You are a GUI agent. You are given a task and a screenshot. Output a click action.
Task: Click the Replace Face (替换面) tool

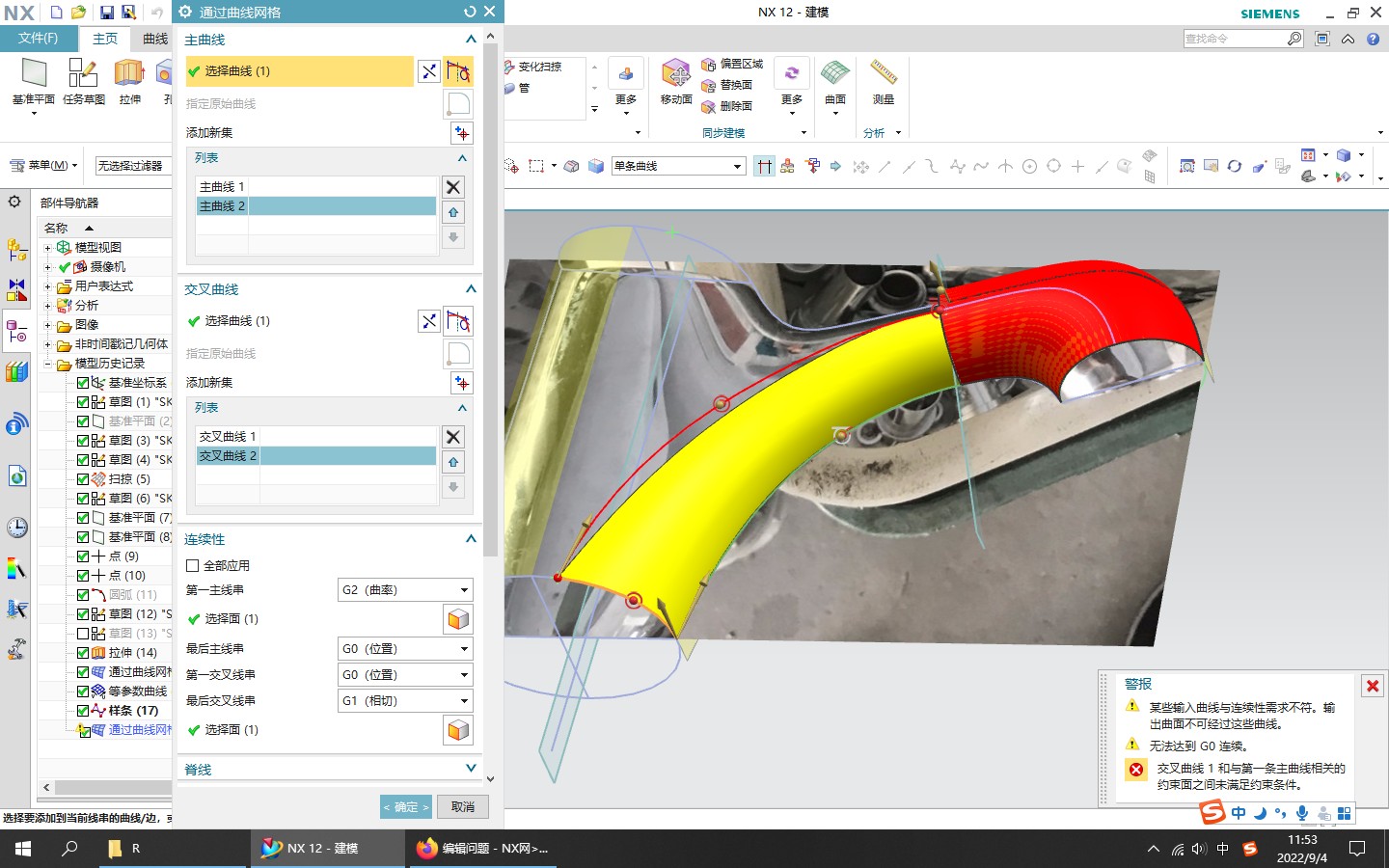click(727, 85)
